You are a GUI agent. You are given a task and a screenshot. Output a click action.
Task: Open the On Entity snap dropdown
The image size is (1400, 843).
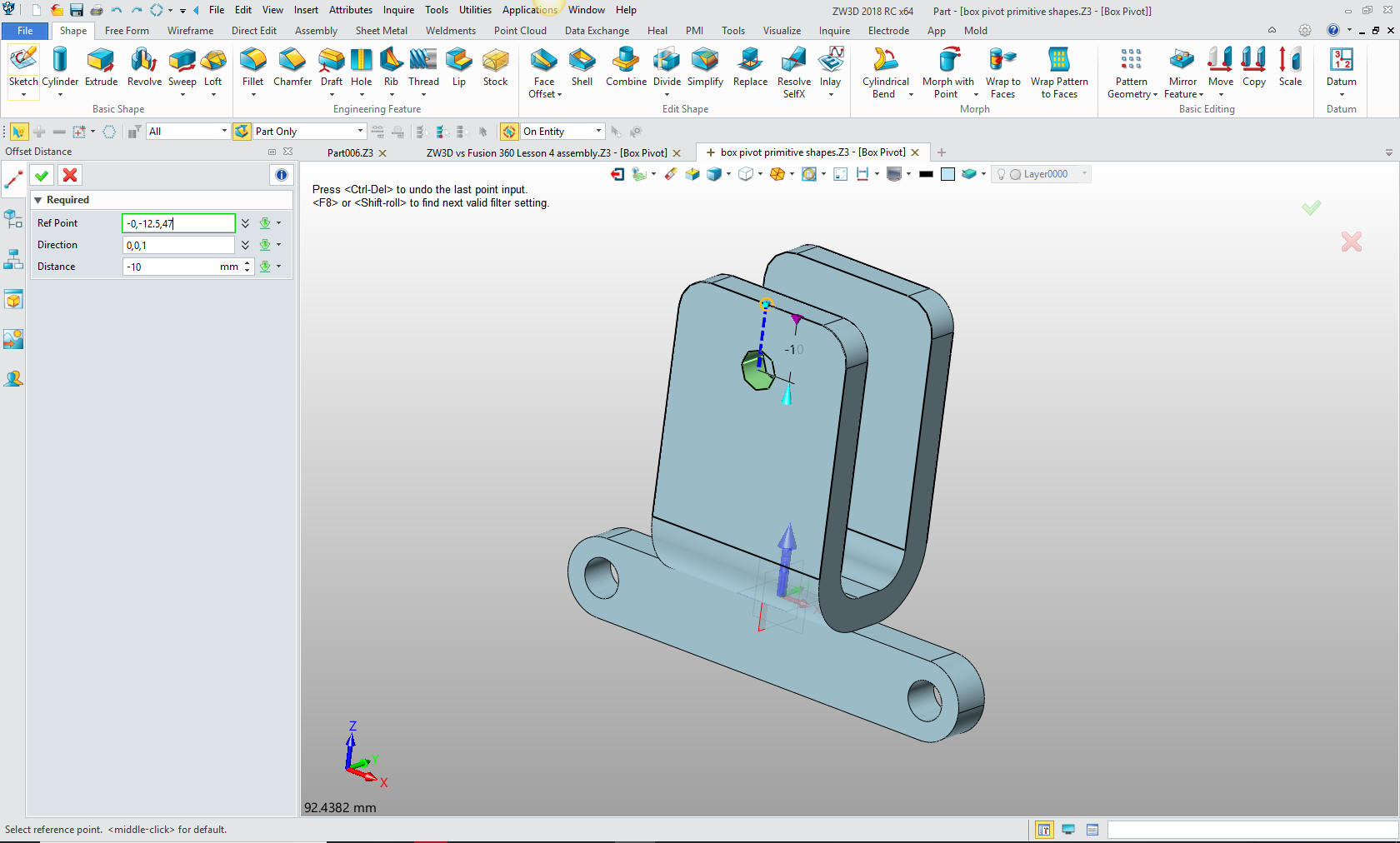(598, 132)
